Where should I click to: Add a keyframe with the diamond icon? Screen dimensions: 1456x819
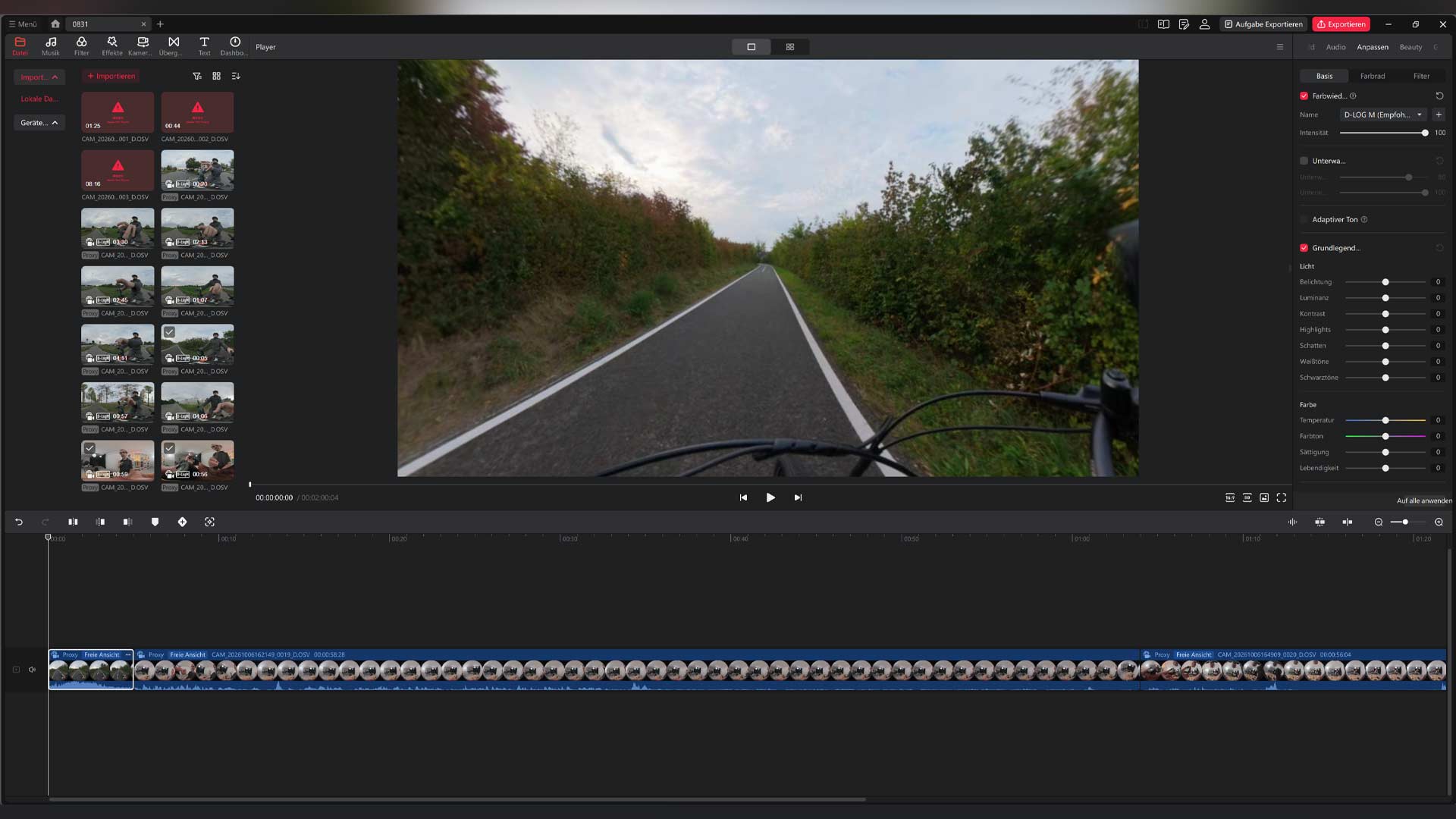182,522
